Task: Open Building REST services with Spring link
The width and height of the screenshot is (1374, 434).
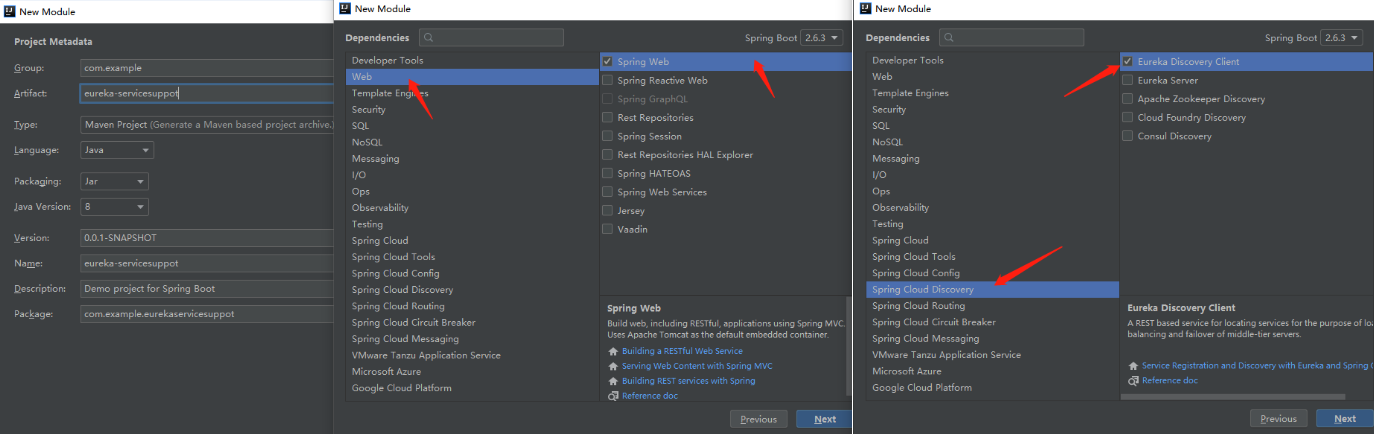Action: click(688, 381)
